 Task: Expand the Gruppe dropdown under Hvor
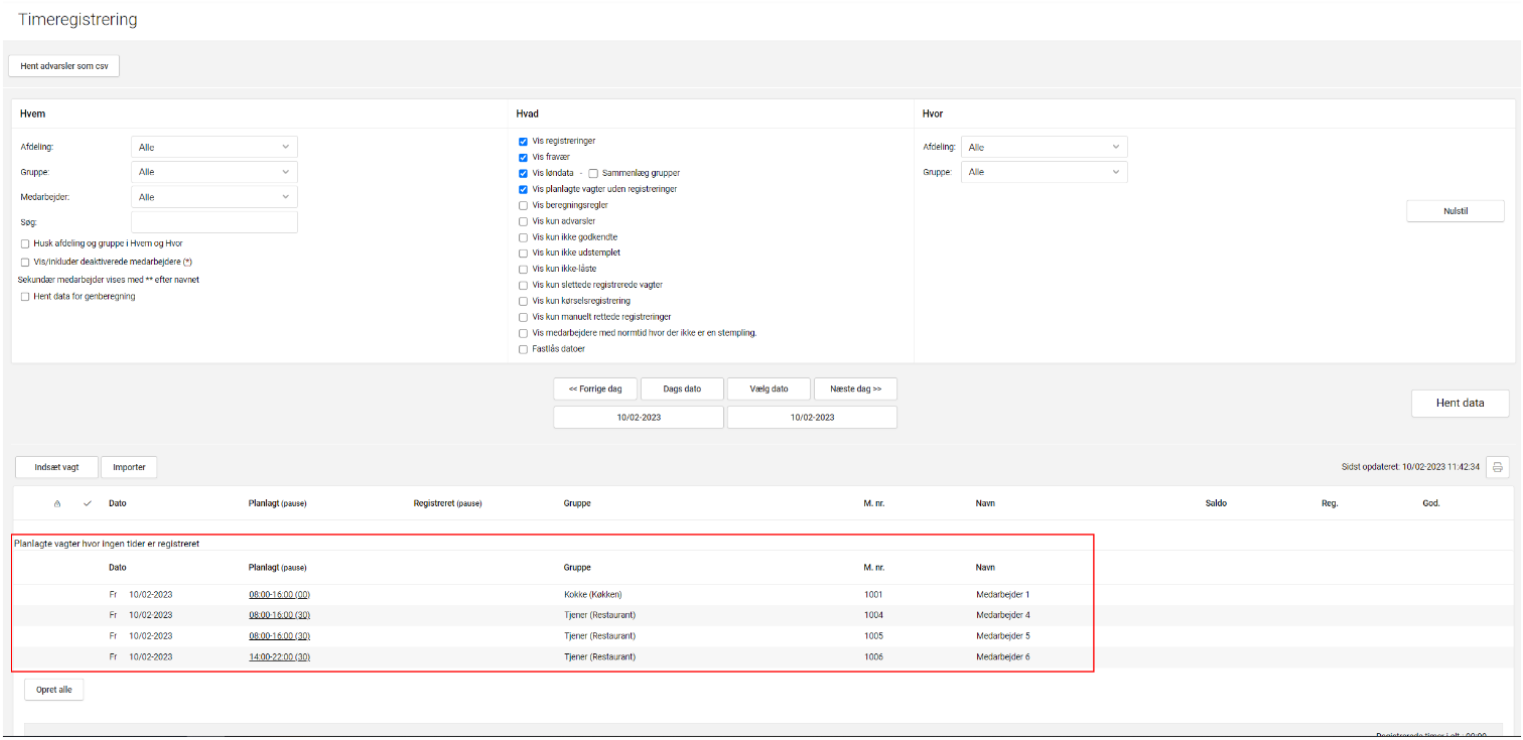pos(1044,172)
